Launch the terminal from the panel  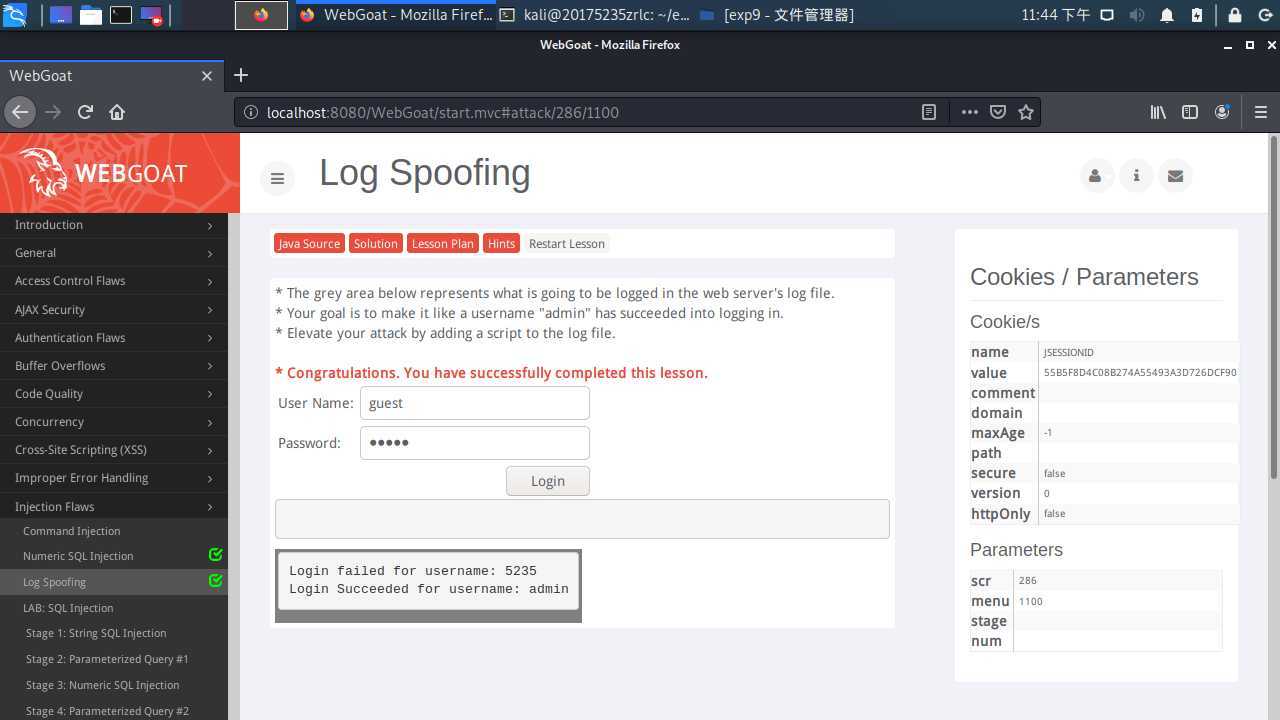[x=121, y=15]
